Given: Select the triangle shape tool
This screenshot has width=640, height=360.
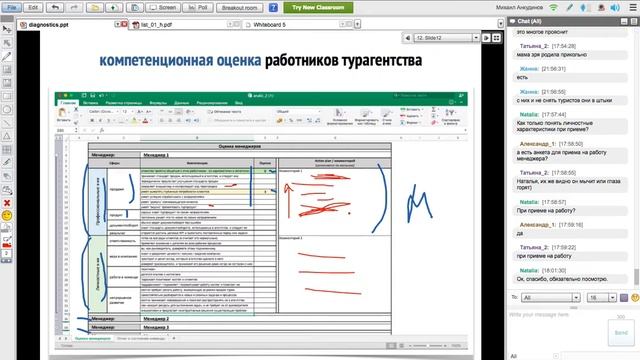Looking at the screenshot, I should (7, 136).
